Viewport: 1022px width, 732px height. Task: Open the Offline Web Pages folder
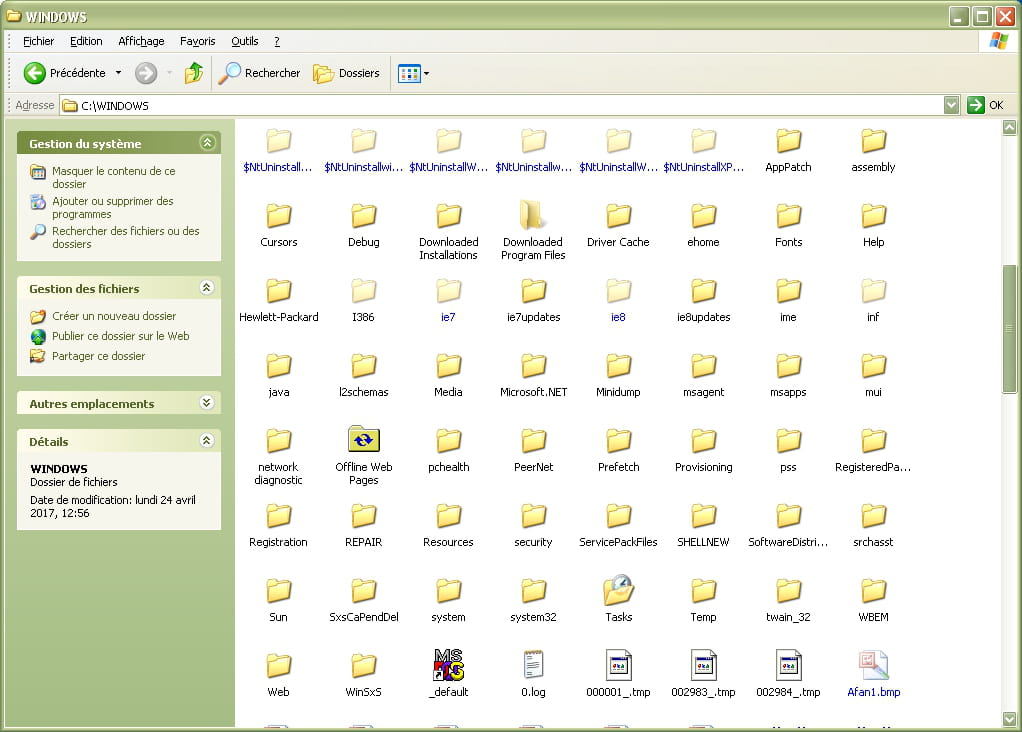364,441
